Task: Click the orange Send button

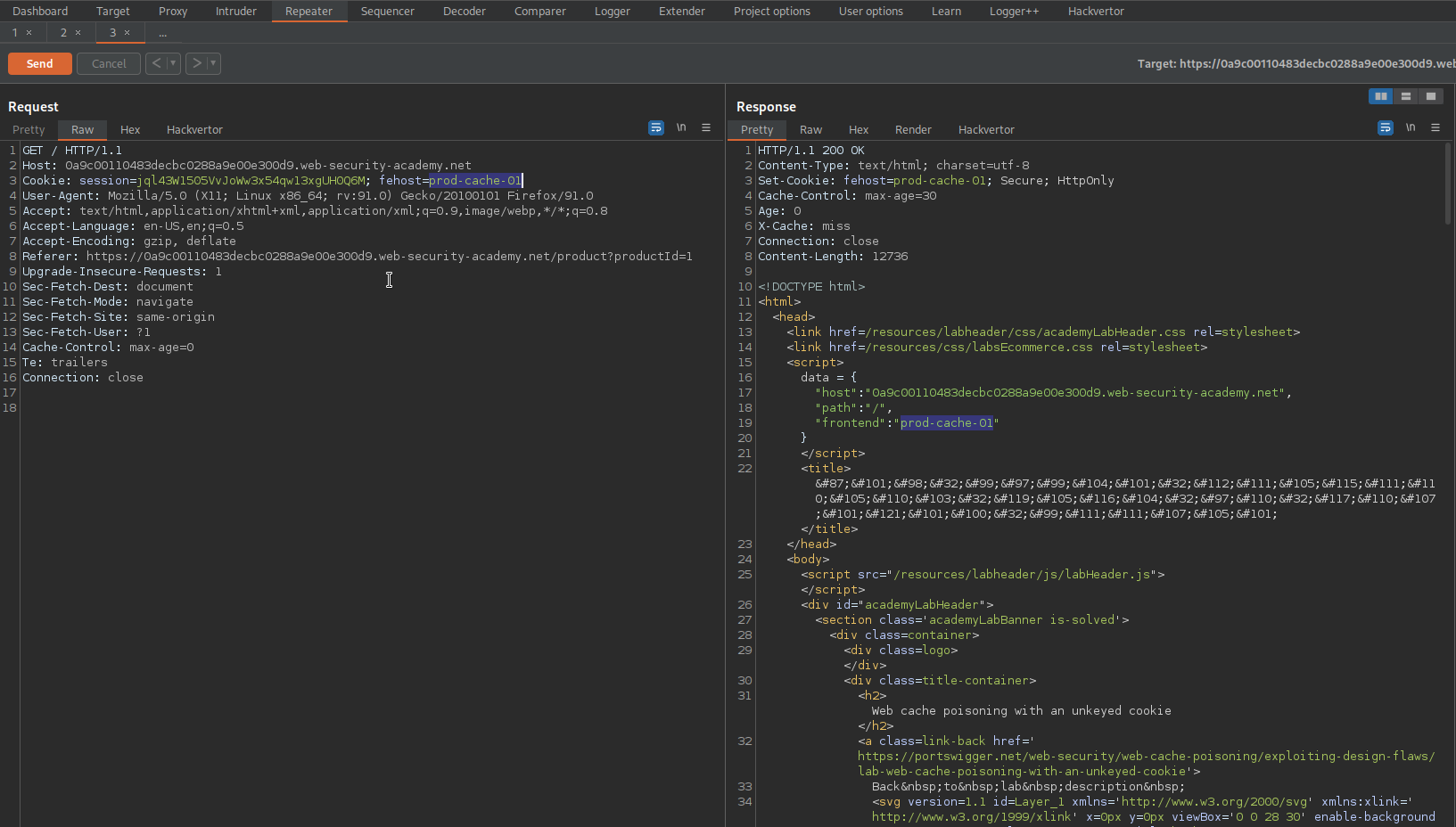Action: 40,63
